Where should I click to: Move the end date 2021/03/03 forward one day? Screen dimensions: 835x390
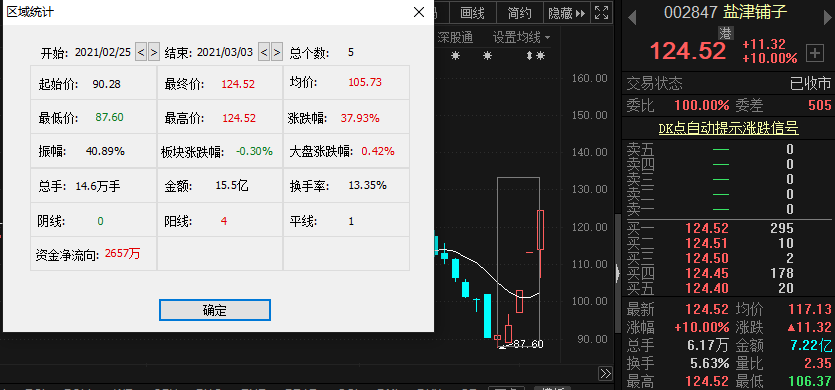pos(276,52)
